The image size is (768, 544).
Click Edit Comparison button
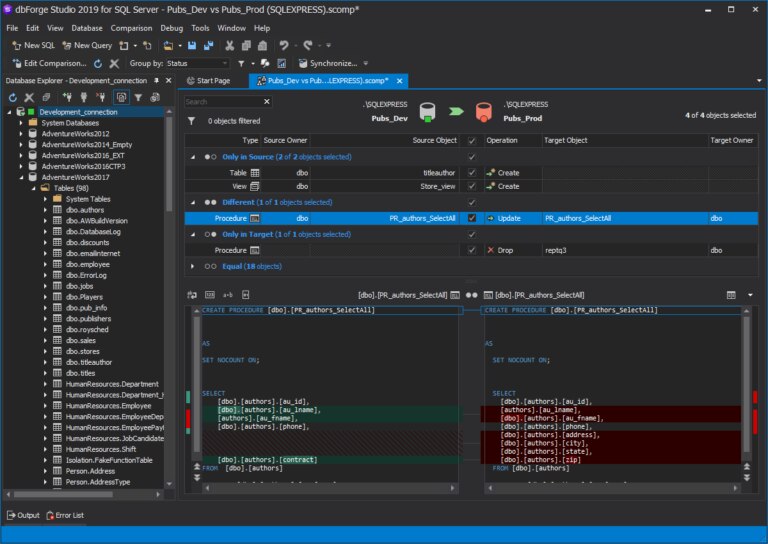click(49, 63)
